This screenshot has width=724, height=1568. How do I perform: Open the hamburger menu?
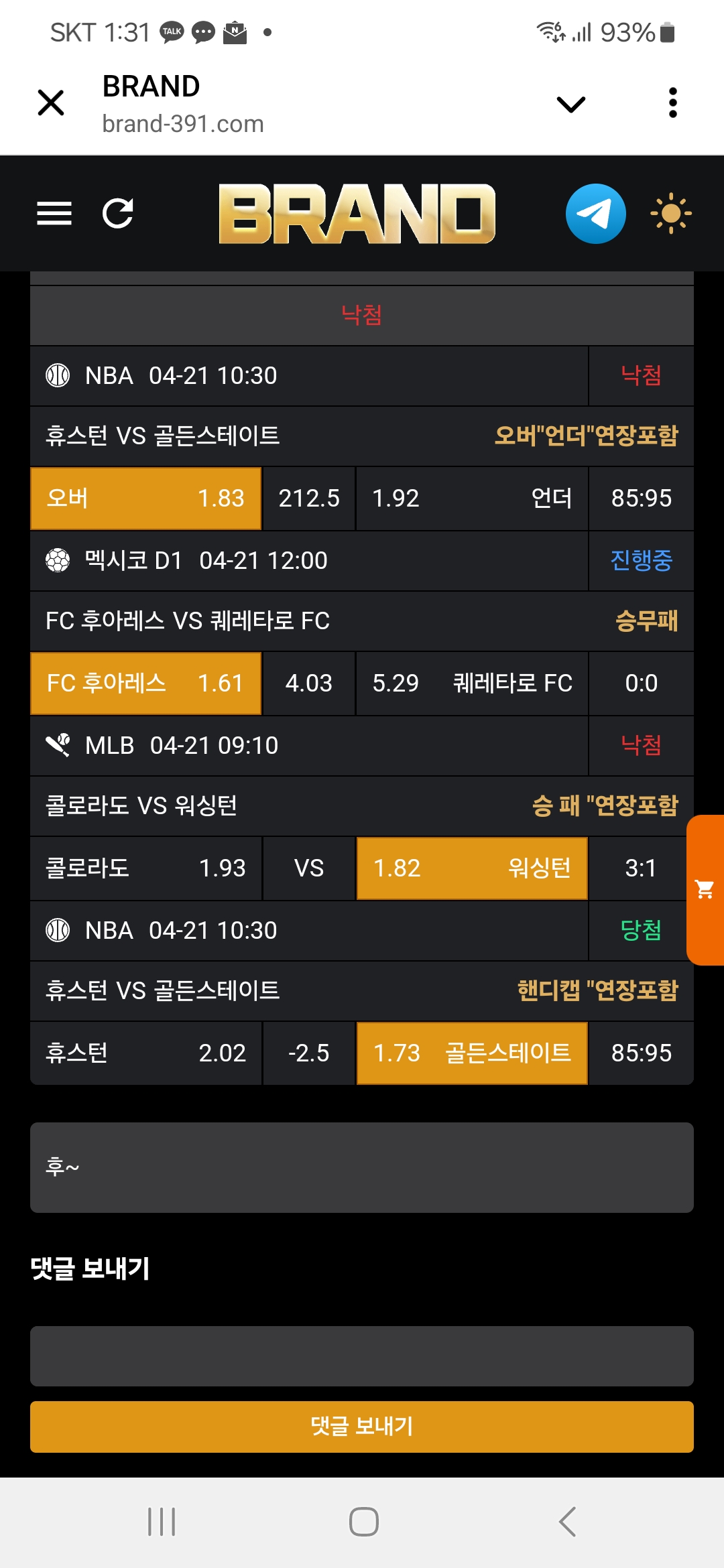(x=54, y=214)
